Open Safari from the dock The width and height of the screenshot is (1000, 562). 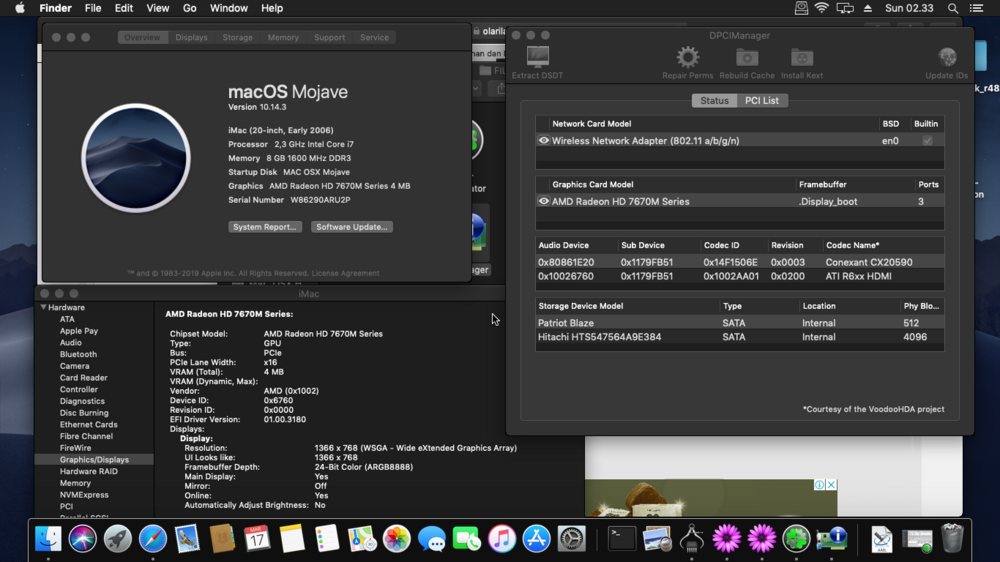point(153,539)
